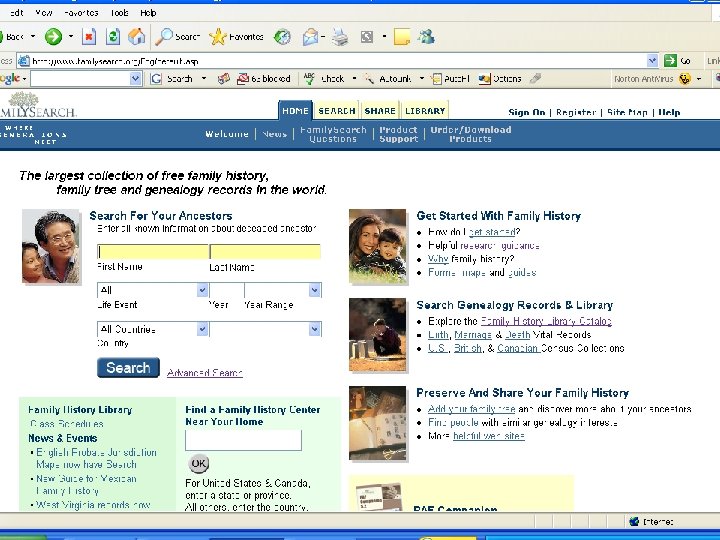The height and width of the screenshot is (540, 720).
Task: Click the yellow note Discuss icon
Action: pyautogui.click(x=402, y=37)
